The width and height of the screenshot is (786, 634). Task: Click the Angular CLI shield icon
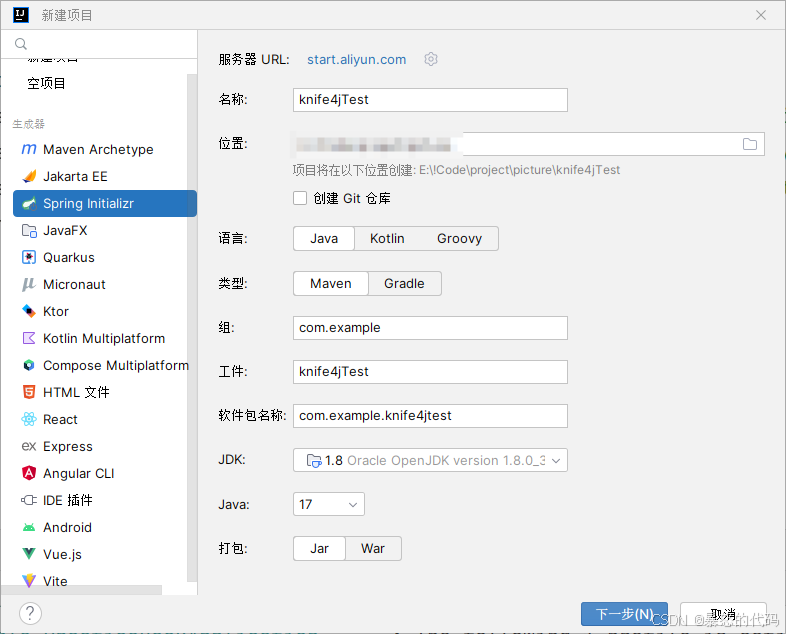pyautogui.click(x=29, y=473)
